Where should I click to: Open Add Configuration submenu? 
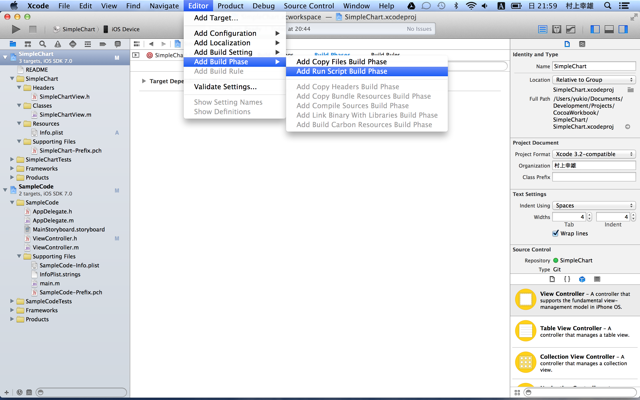click(x=235, y=33)
